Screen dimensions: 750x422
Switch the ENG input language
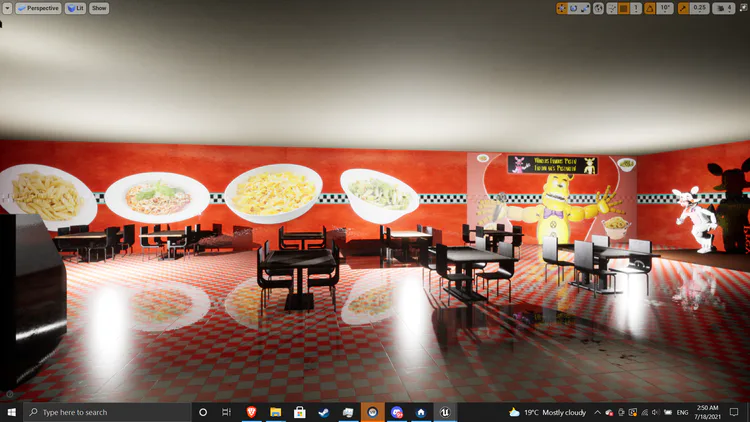point(683,412)
